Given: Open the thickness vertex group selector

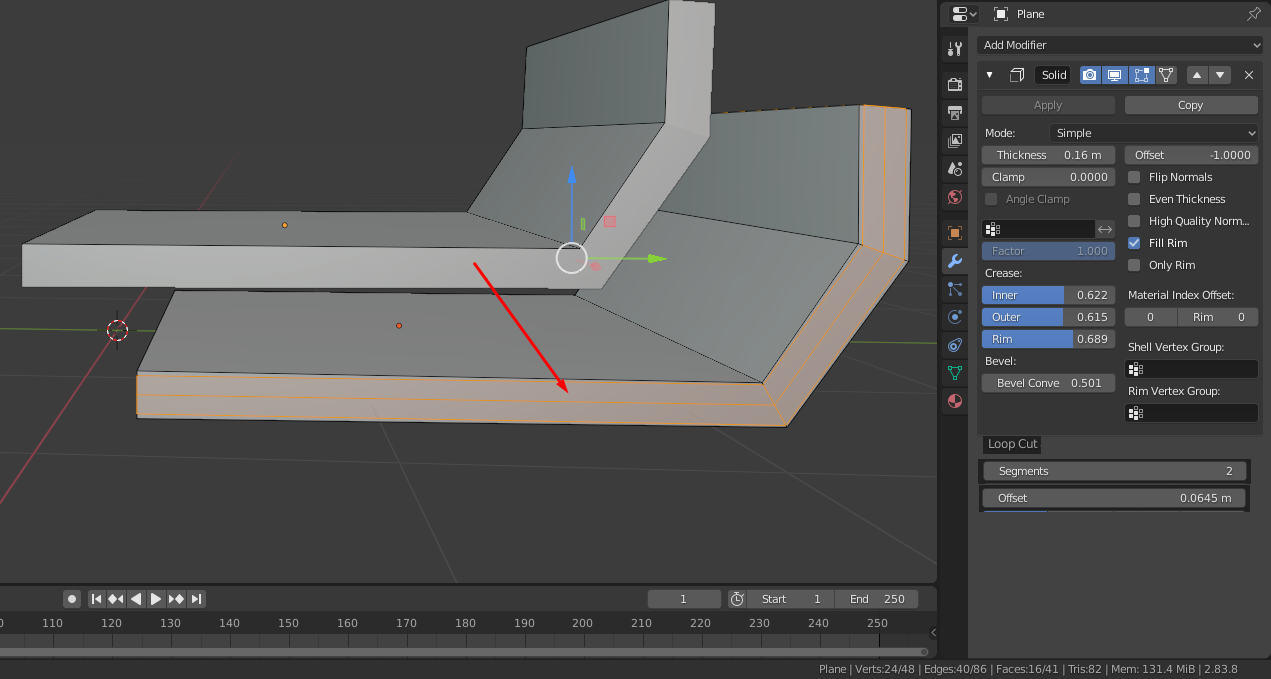Looking at the screenshot, I should click(x=1038, y=229).
